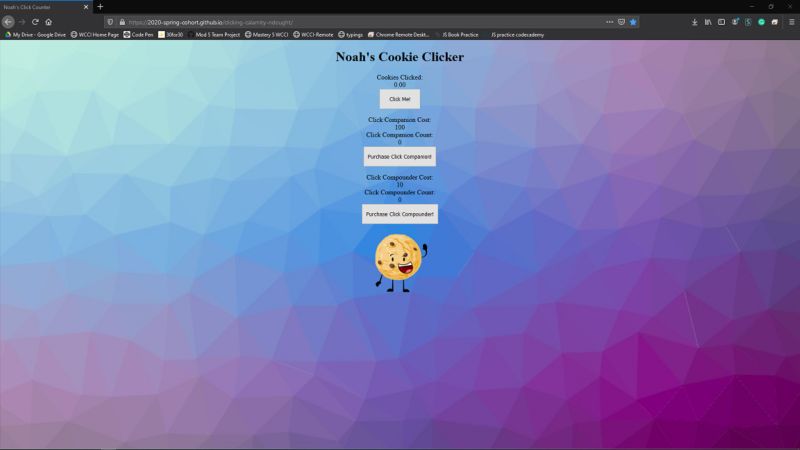Reload the current page

click(35, 22)
